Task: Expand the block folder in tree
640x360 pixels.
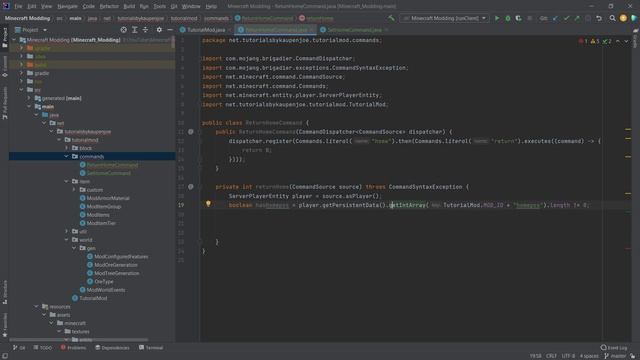Action: click(x=67, y=148)
